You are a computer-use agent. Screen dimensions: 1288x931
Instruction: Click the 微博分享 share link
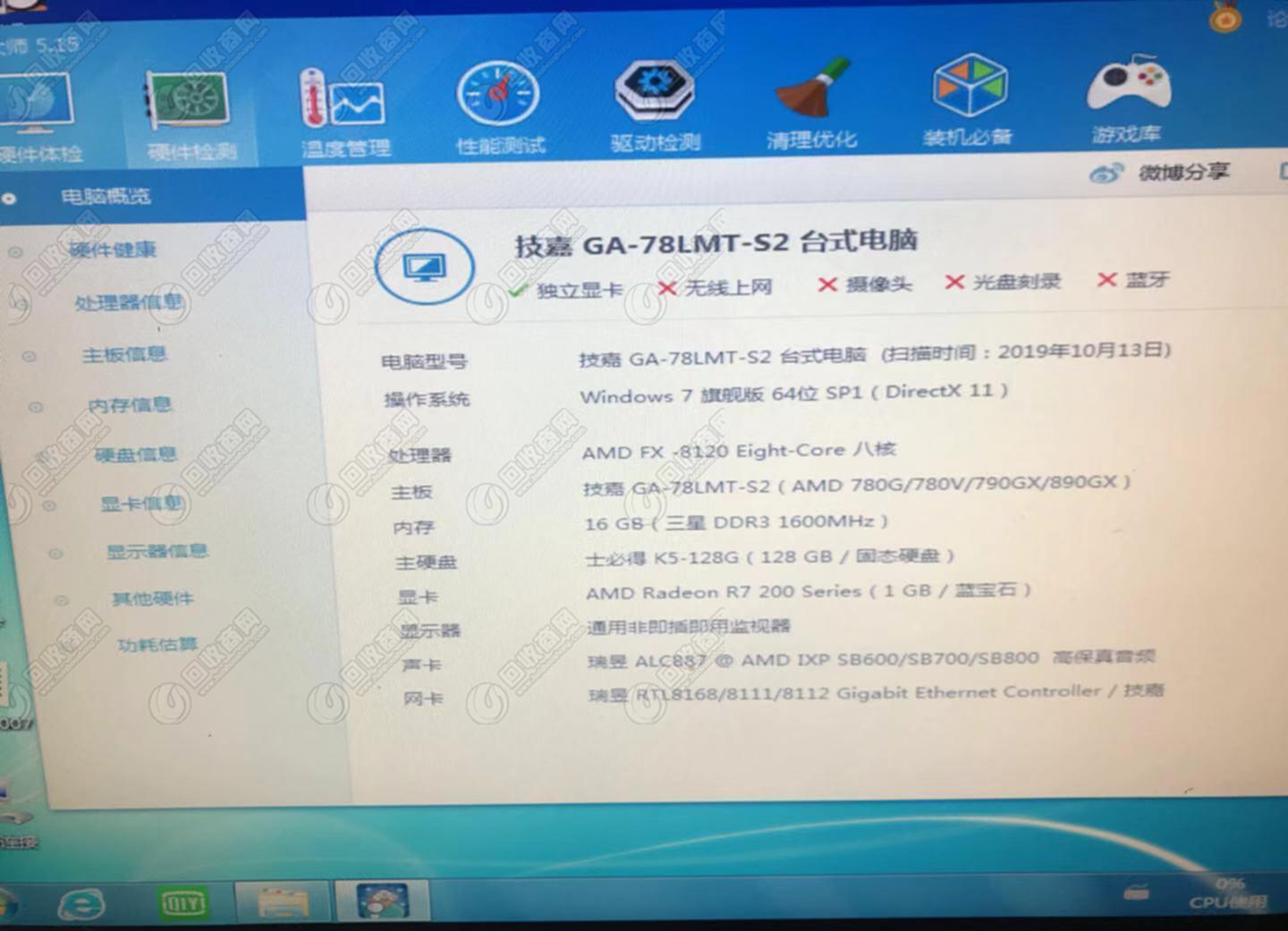click(1183, 172)
